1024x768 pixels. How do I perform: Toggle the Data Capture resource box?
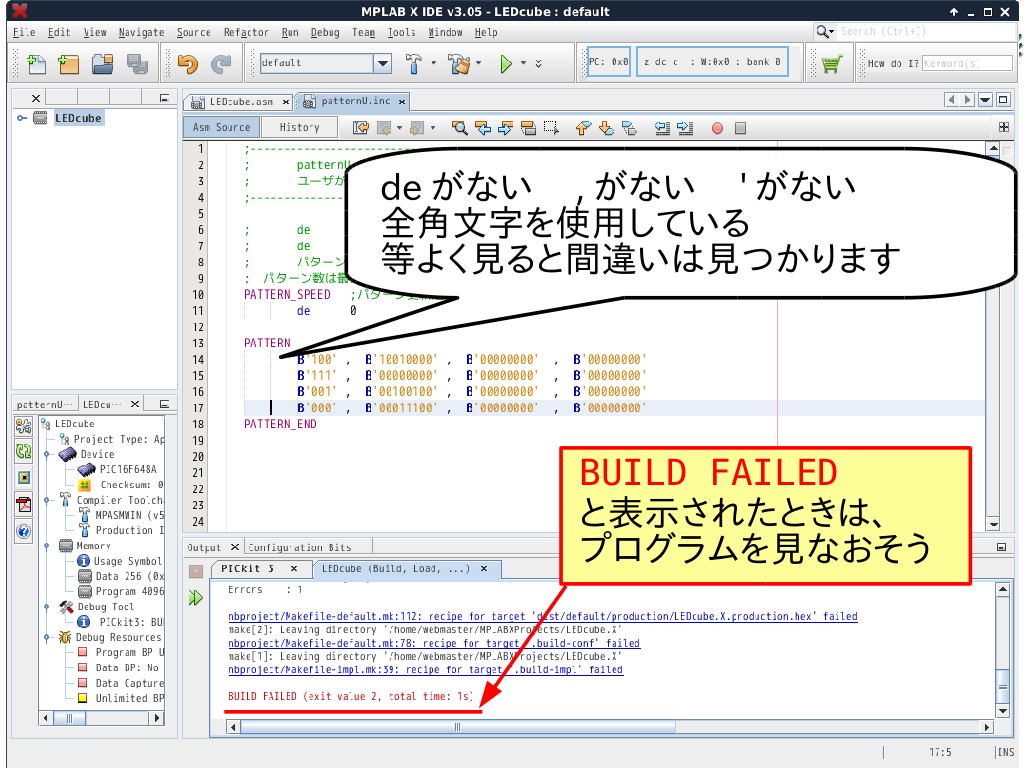pyautogui.click(x=83, y=682)
